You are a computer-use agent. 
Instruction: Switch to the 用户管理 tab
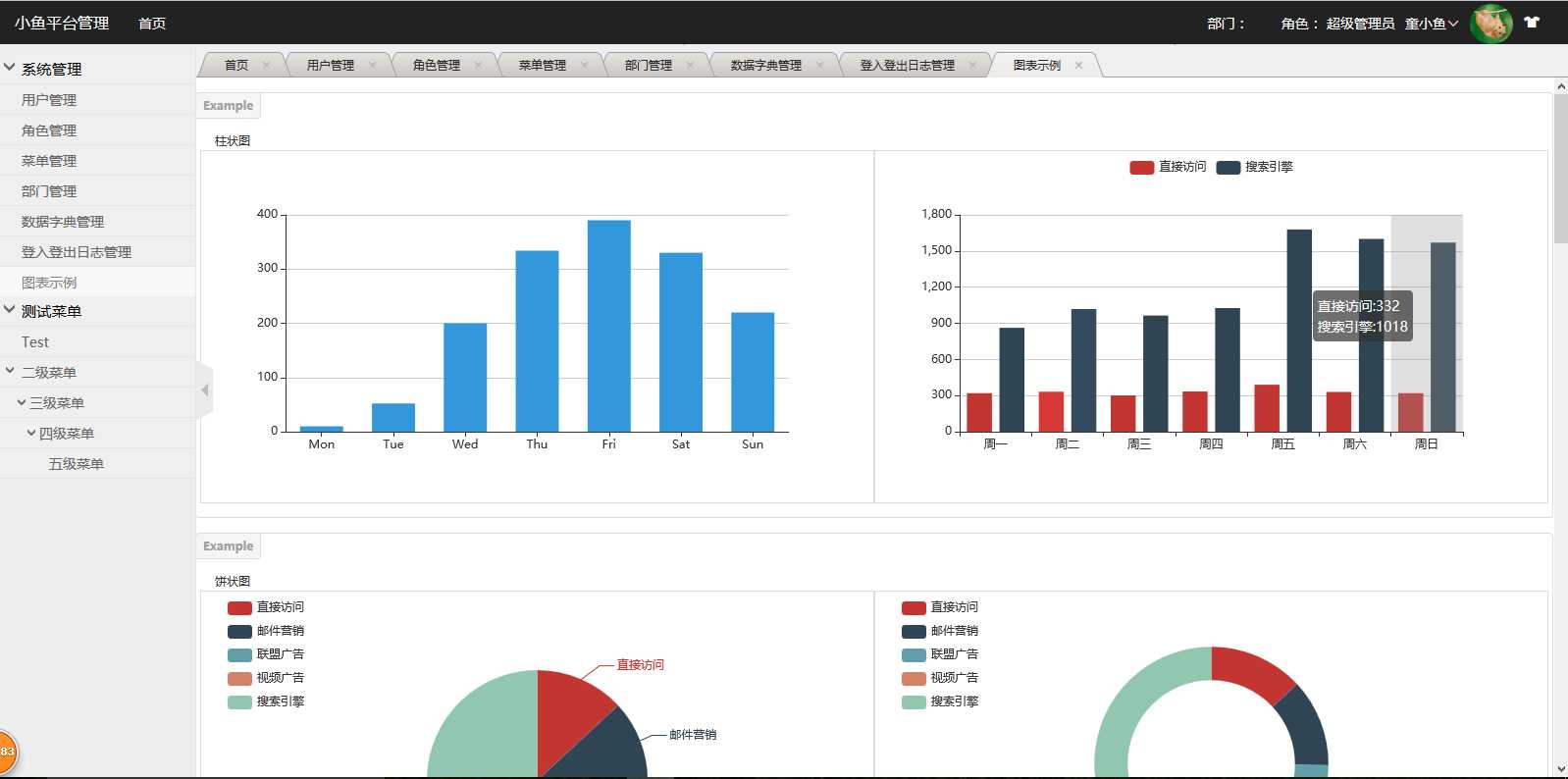(x=331, y=66)
